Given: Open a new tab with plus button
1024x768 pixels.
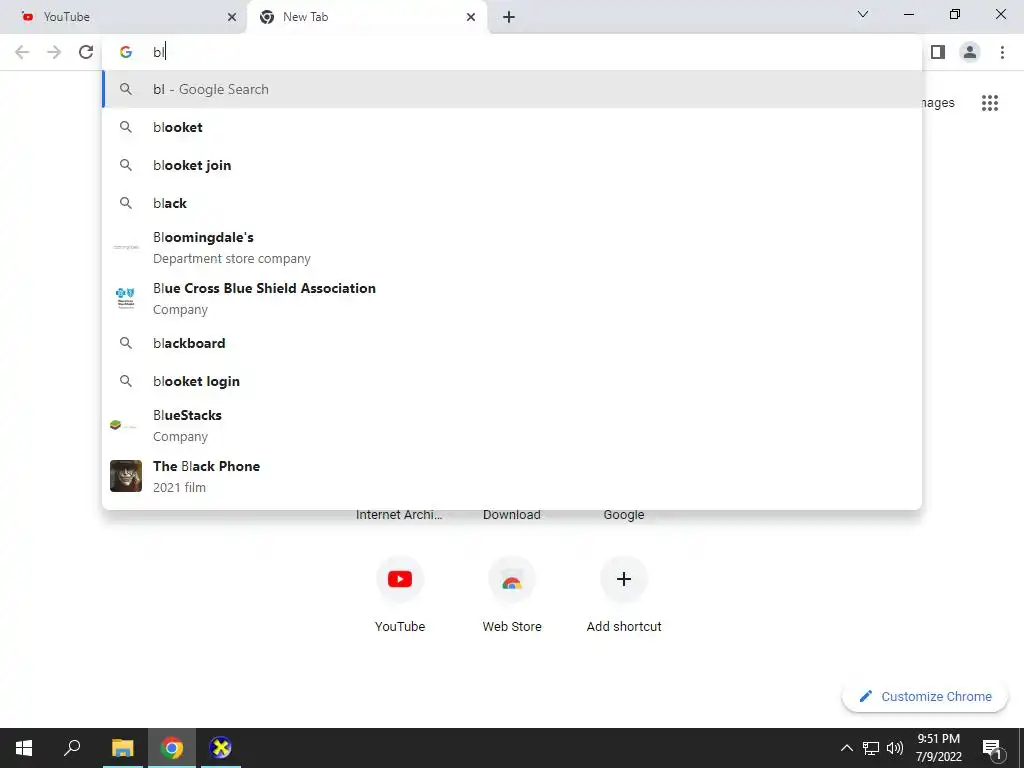Looking at the screenshot, I should tap(509, 17).
